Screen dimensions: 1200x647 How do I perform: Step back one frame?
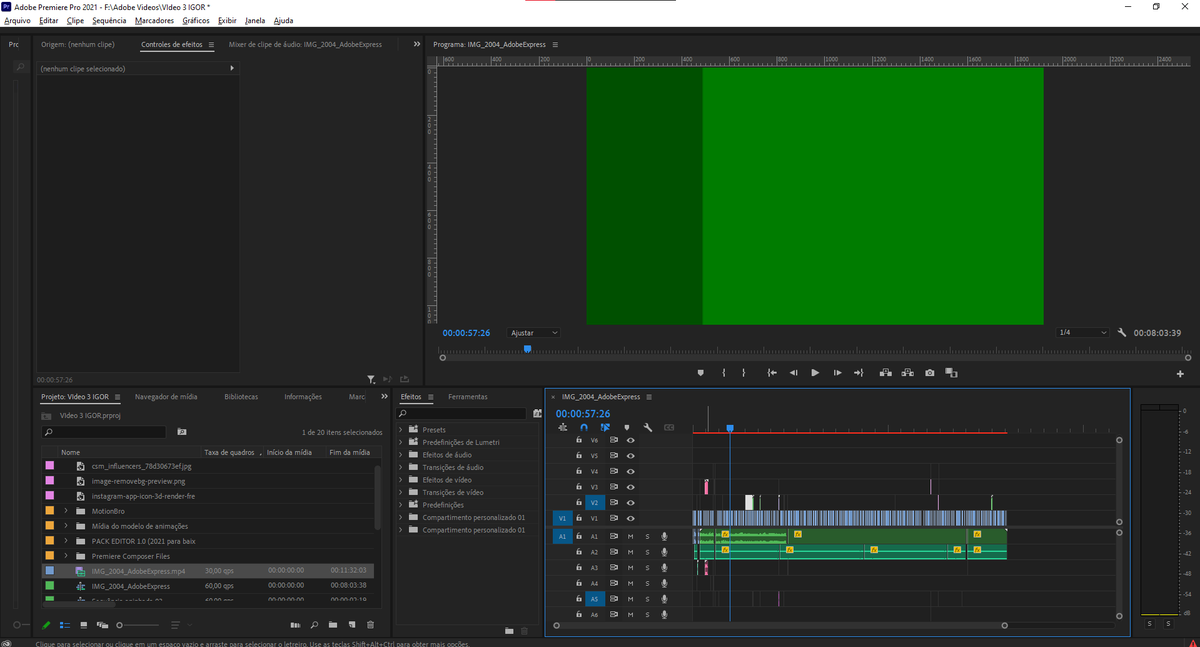tap(793, 372)
